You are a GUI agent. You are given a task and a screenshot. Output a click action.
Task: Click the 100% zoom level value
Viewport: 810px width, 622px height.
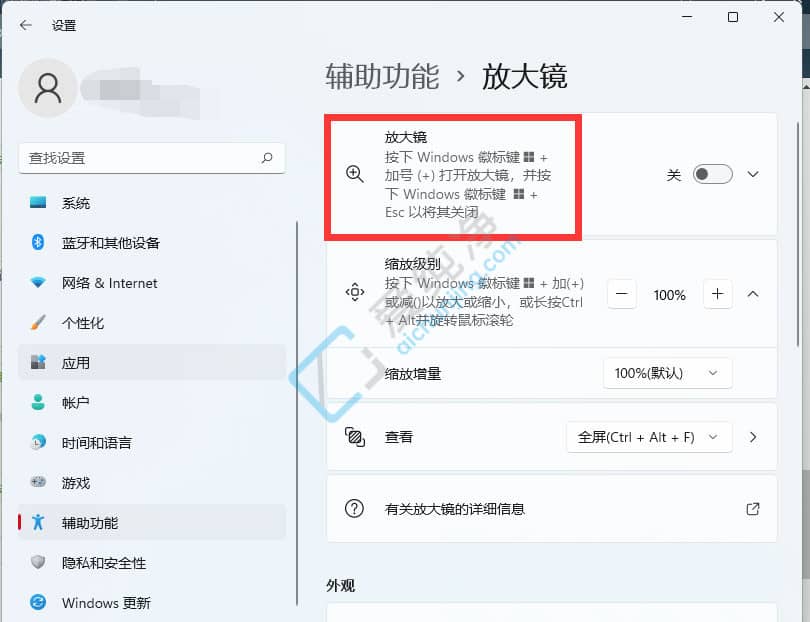669,295
